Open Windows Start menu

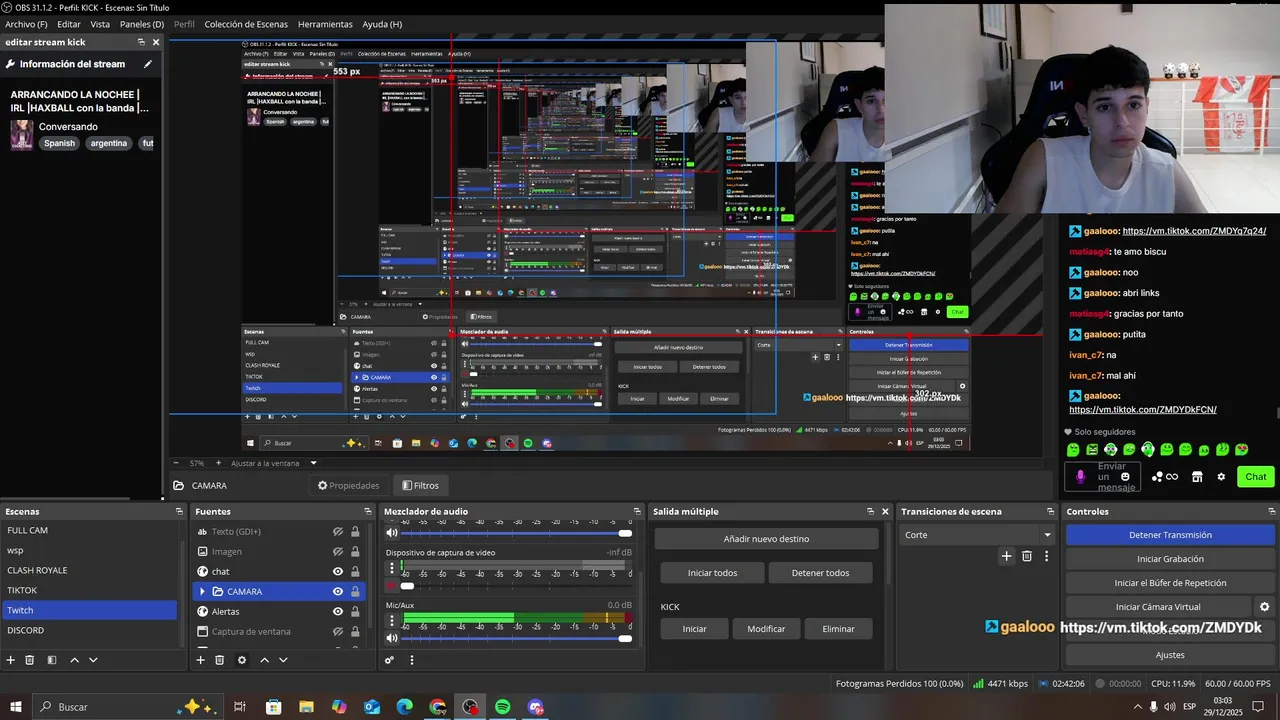(x=15, y=707)
